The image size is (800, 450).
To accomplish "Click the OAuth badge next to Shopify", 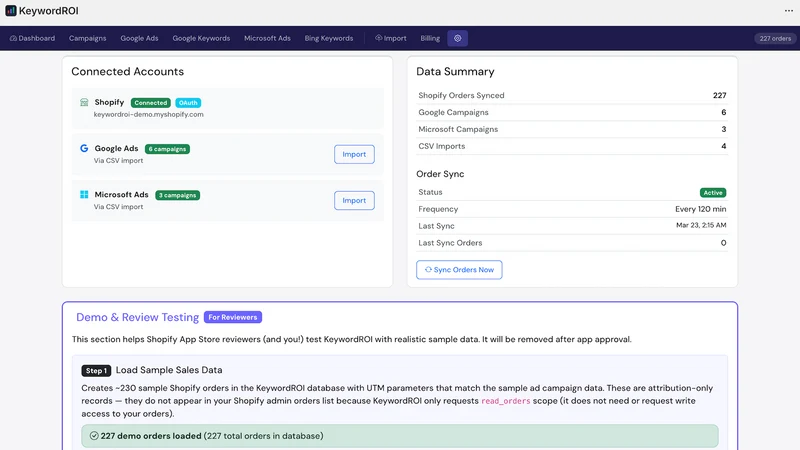I will 188,103.
